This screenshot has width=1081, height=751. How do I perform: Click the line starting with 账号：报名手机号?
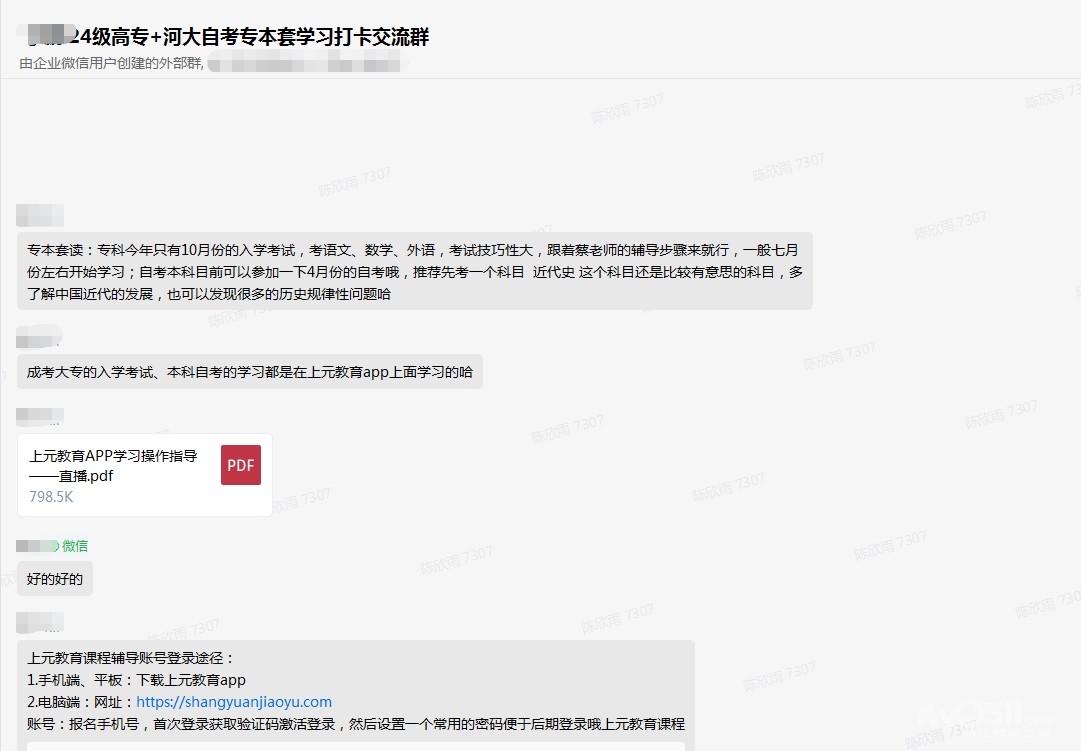pos(355,724)
